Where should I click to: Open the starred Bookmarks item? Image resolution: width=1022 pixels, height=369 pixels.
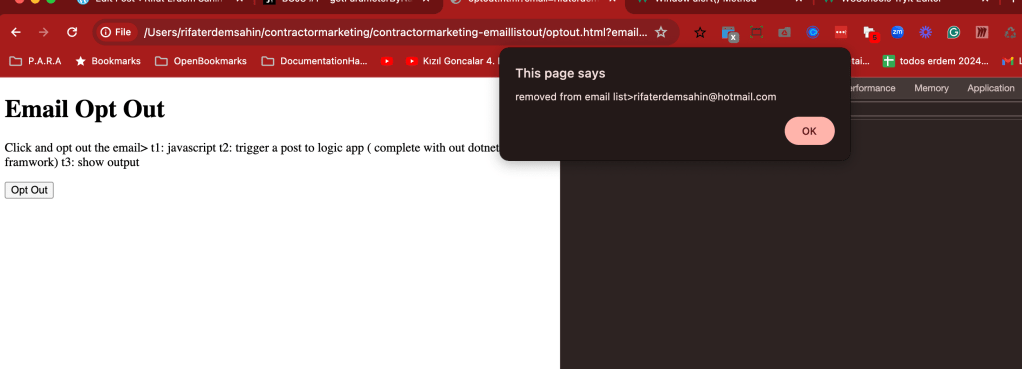(x=108, y=61)
